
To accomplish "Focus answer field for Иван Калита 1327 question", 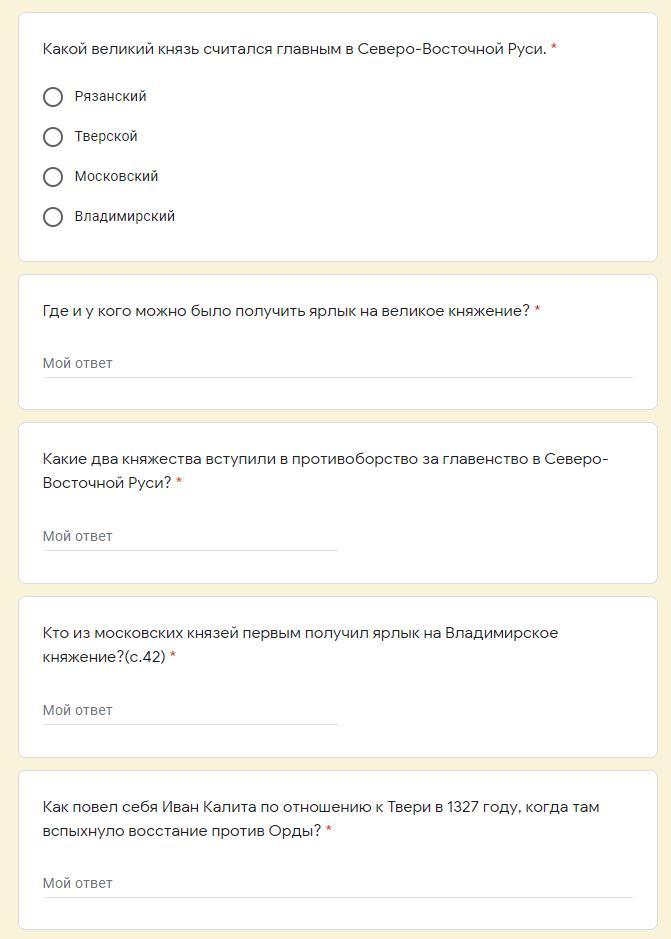I will 337,883.
